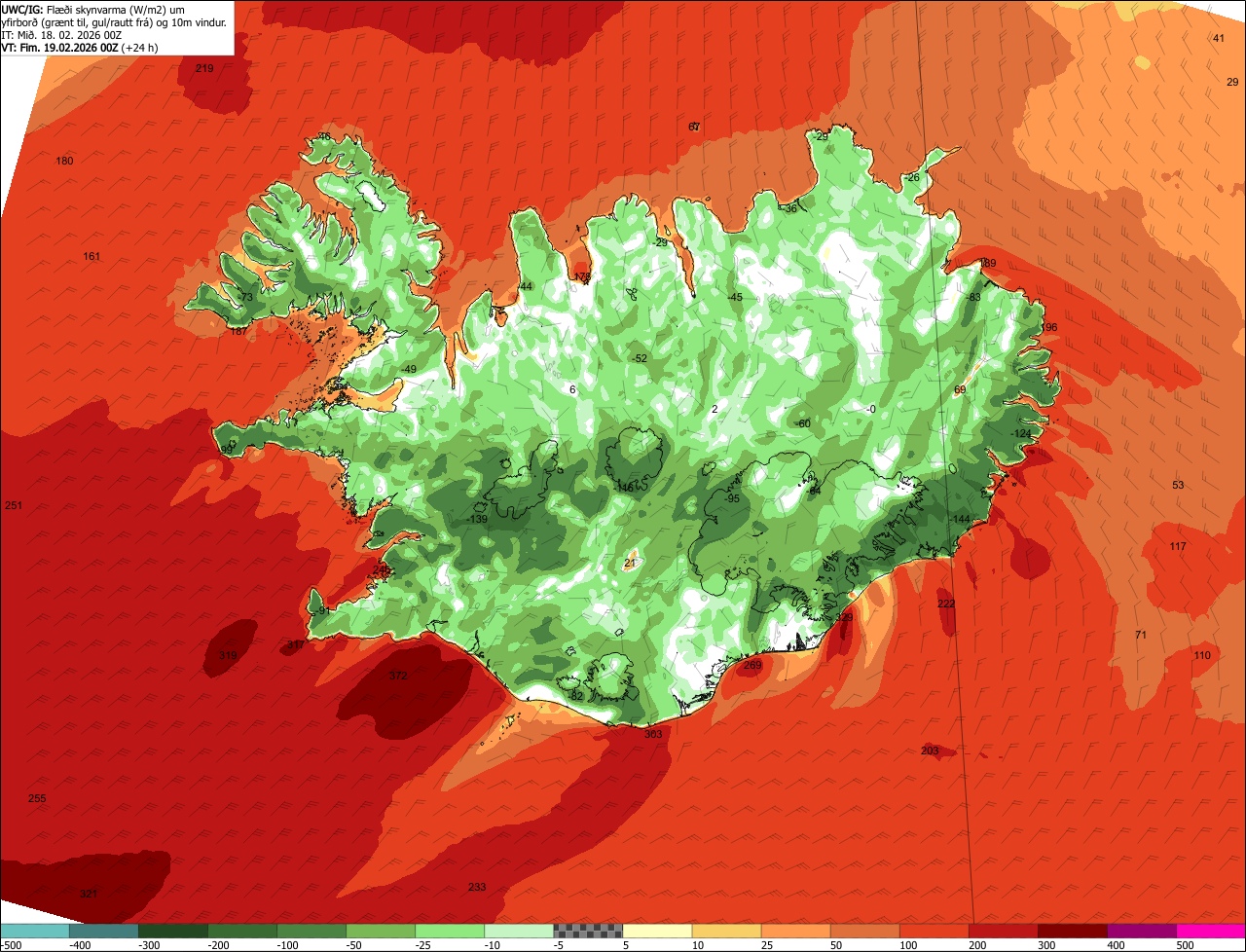
Task: Click the teal -500 to -400 legend swatch
Action: coord(35,931)
